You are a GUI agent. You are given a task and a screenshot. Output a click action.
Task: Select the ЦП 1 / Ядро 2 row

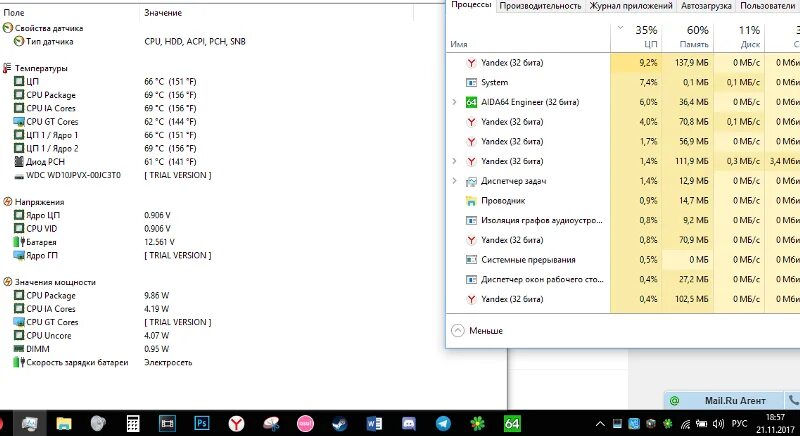105,148
